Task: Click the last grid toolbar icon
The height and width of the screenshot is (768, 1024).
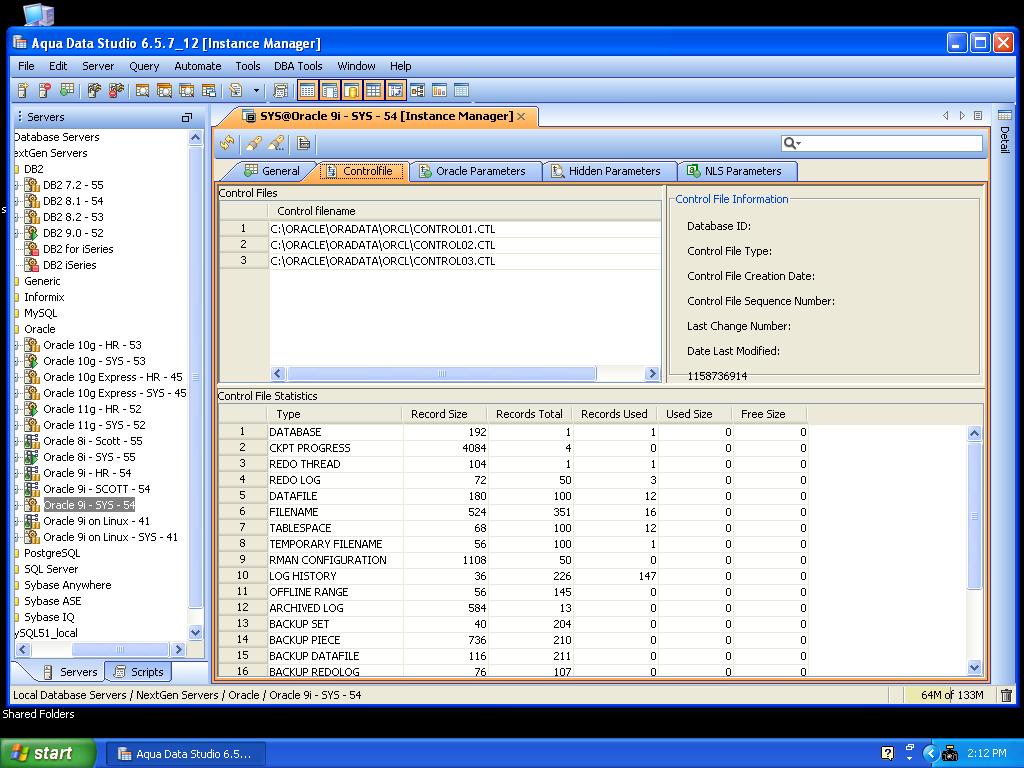Action: pyautogui.click(x=461, y=90)
